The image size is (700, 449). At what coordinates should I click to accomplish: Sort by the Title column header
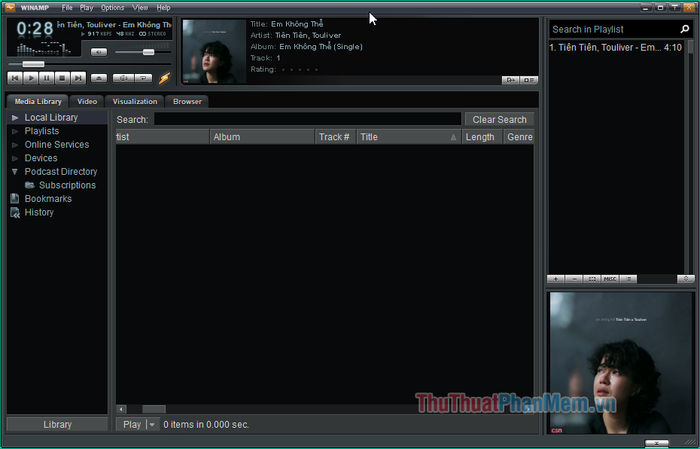(409, 137)
